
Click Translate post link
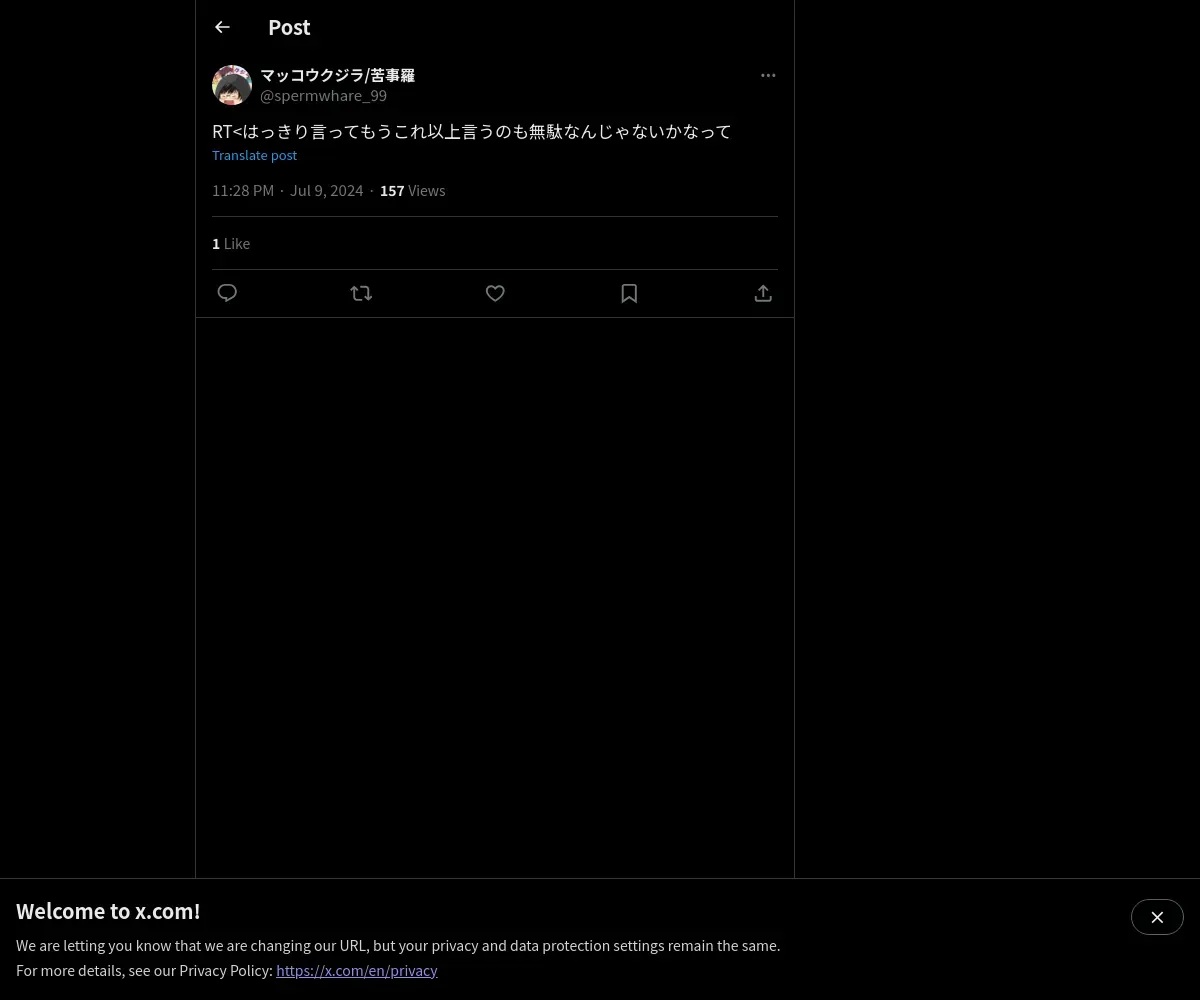click(254, 155)
